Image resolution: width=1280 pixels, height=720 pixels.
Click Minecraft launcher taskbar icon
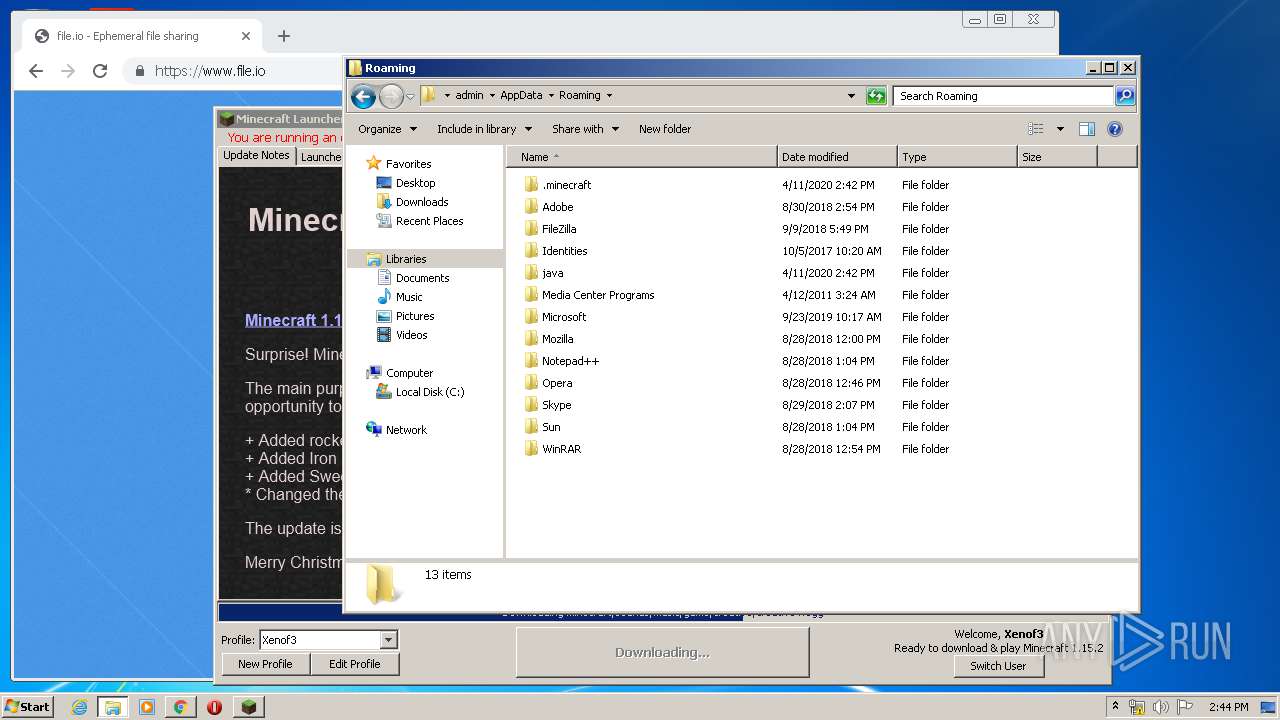[249, 707]
